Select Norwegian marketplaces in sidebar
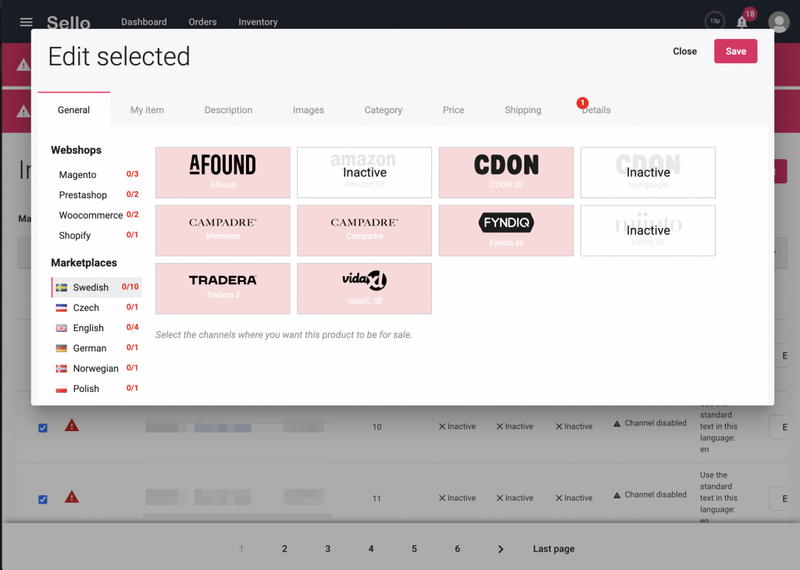Viewport: 800px width, 570px height. pos(96,368)
